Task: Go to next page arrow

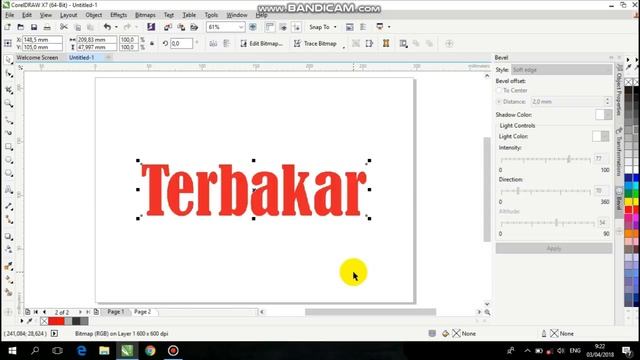Action: pos(80,312)
